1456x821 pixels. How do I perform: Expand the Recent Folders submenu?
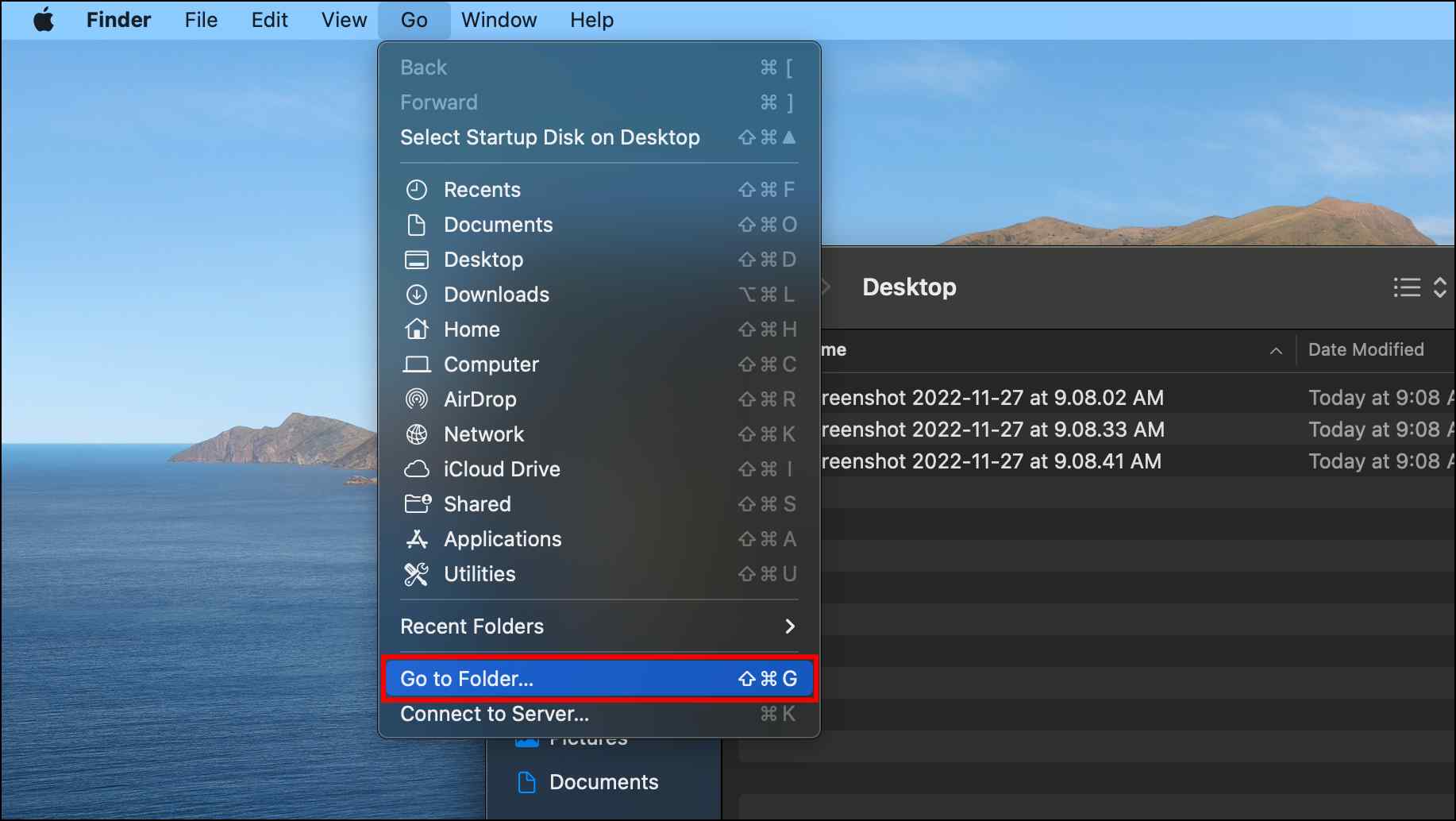[599, 626]
